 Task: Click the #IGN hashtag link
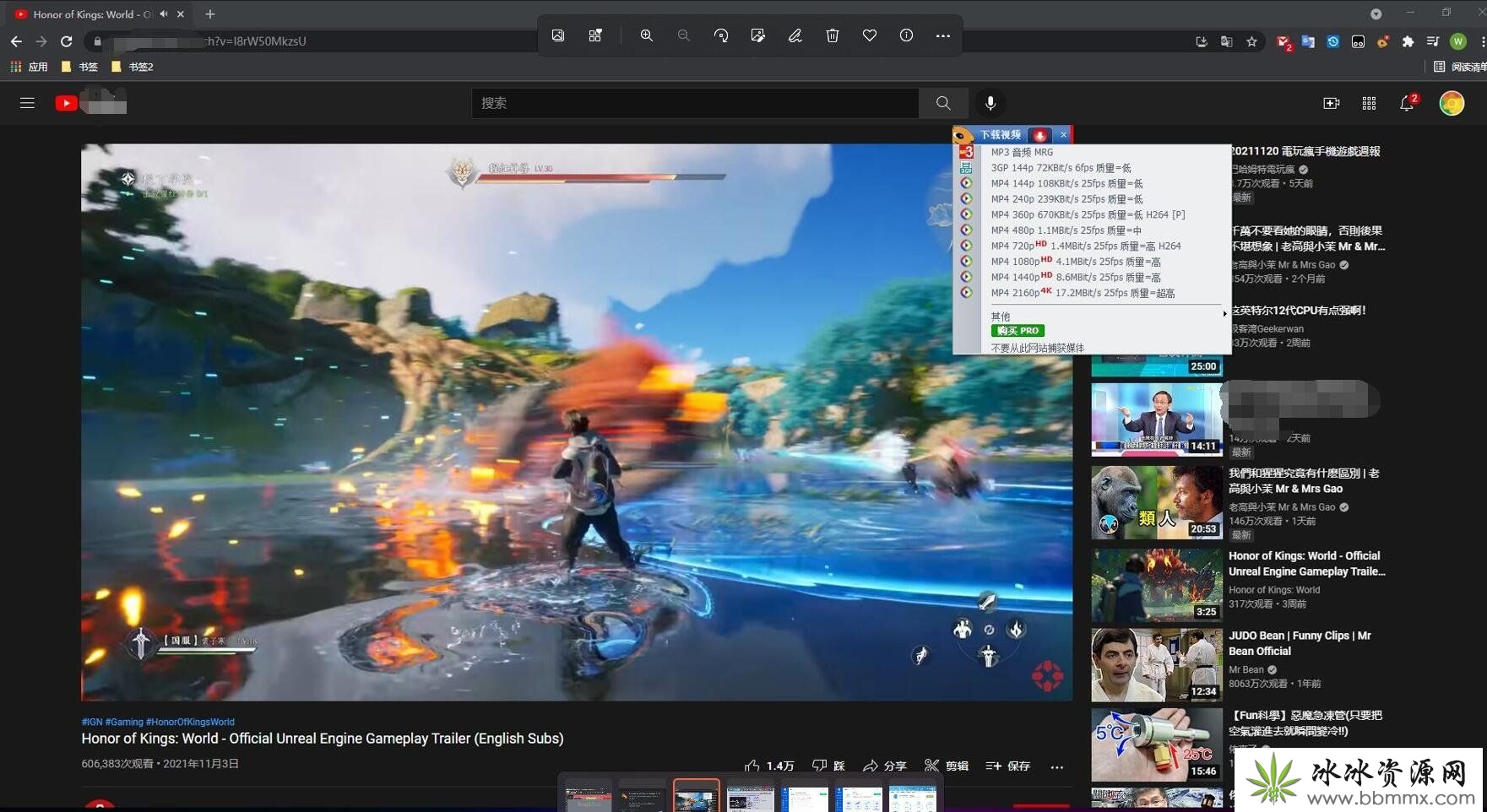coord(92,722)
